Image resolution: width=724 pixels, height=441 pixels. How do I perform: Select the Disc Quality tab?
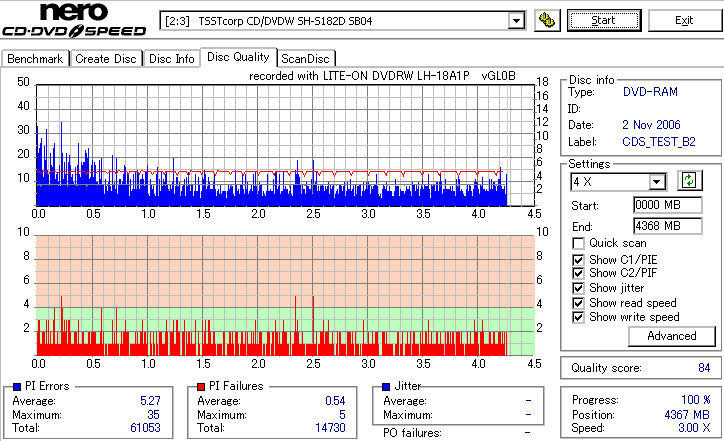238,57
